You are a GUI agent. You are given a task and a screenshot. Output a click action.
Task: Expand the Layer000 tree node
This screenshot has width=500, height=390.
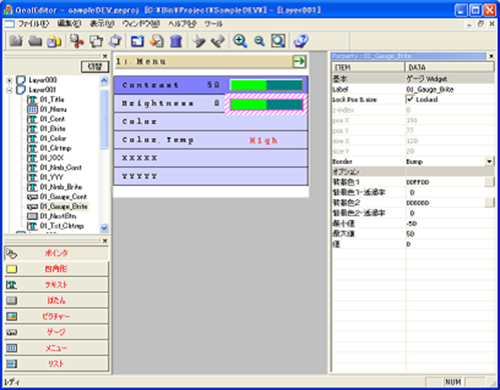coord(9,80)
